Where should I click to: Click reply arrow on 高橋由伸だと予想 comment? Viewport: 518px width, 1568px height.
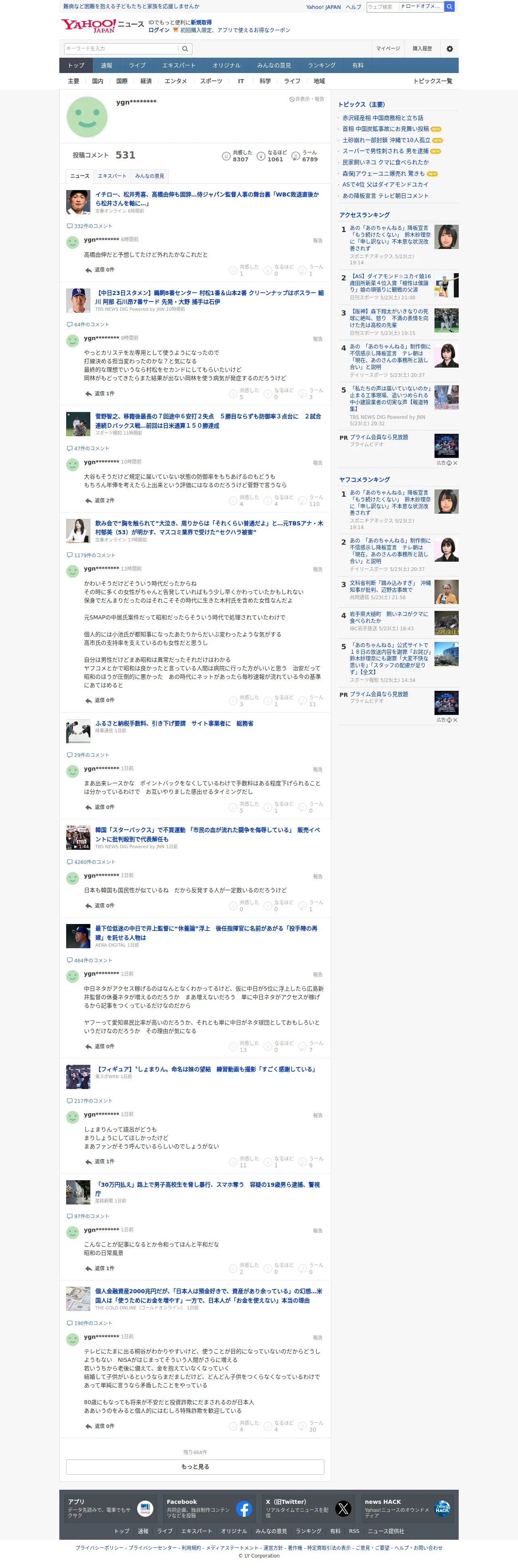coord(88,270)
